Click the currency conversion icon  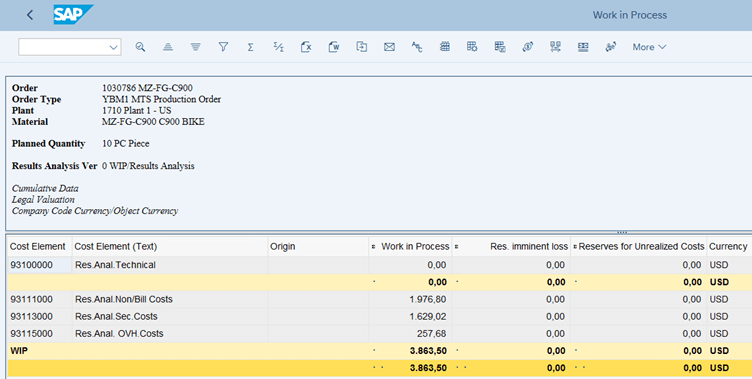[528, 47]
